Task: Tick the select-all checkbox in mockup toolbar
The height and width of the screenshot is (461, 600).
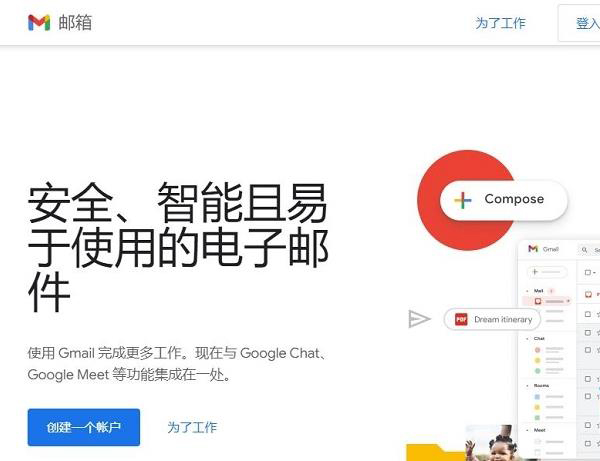Action: click(588, 272)
